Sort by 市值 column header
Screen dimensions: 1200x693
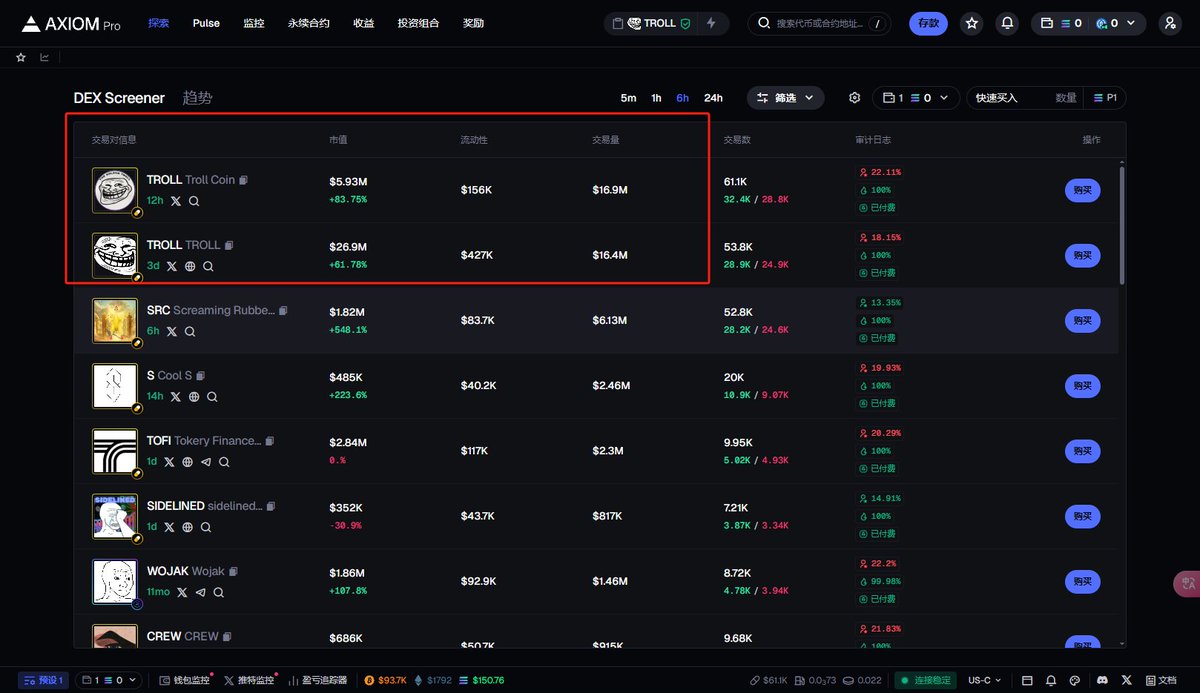pyautogui.click(x=338, y=140)
